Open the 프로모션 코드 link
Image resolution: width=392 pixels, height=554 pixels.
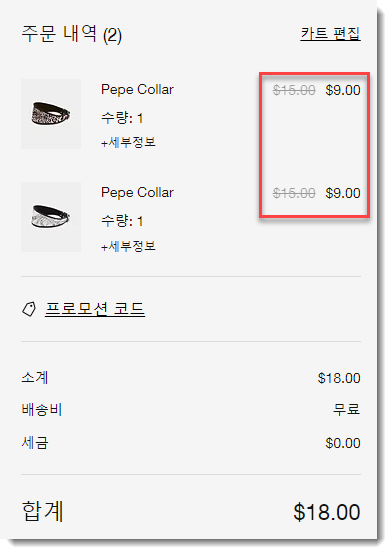tap(95, 309)
